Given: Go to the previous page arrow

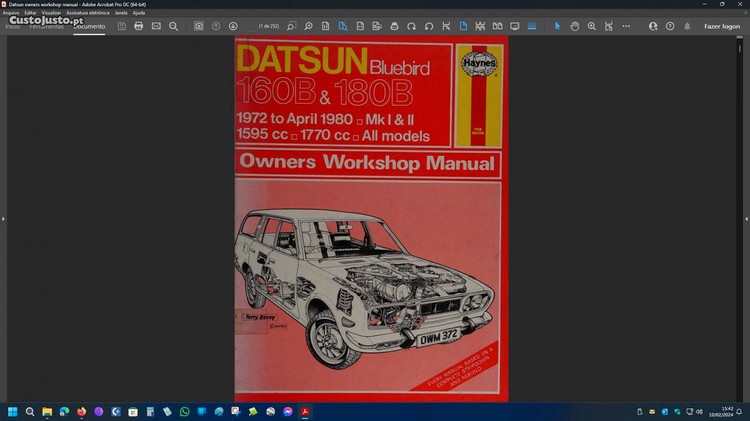Looking at the screenshot, I should tap(216, 26).
